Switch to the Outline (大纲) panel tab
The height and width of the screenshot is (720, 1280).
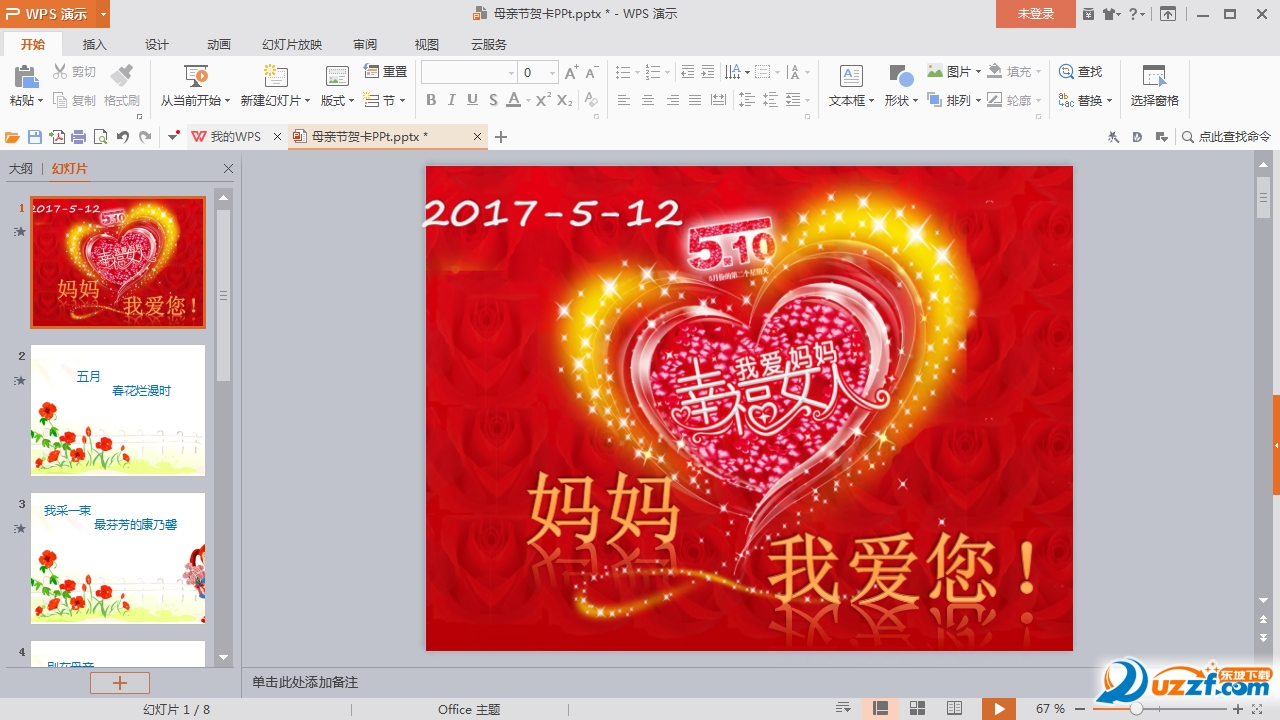pos(21,169)
